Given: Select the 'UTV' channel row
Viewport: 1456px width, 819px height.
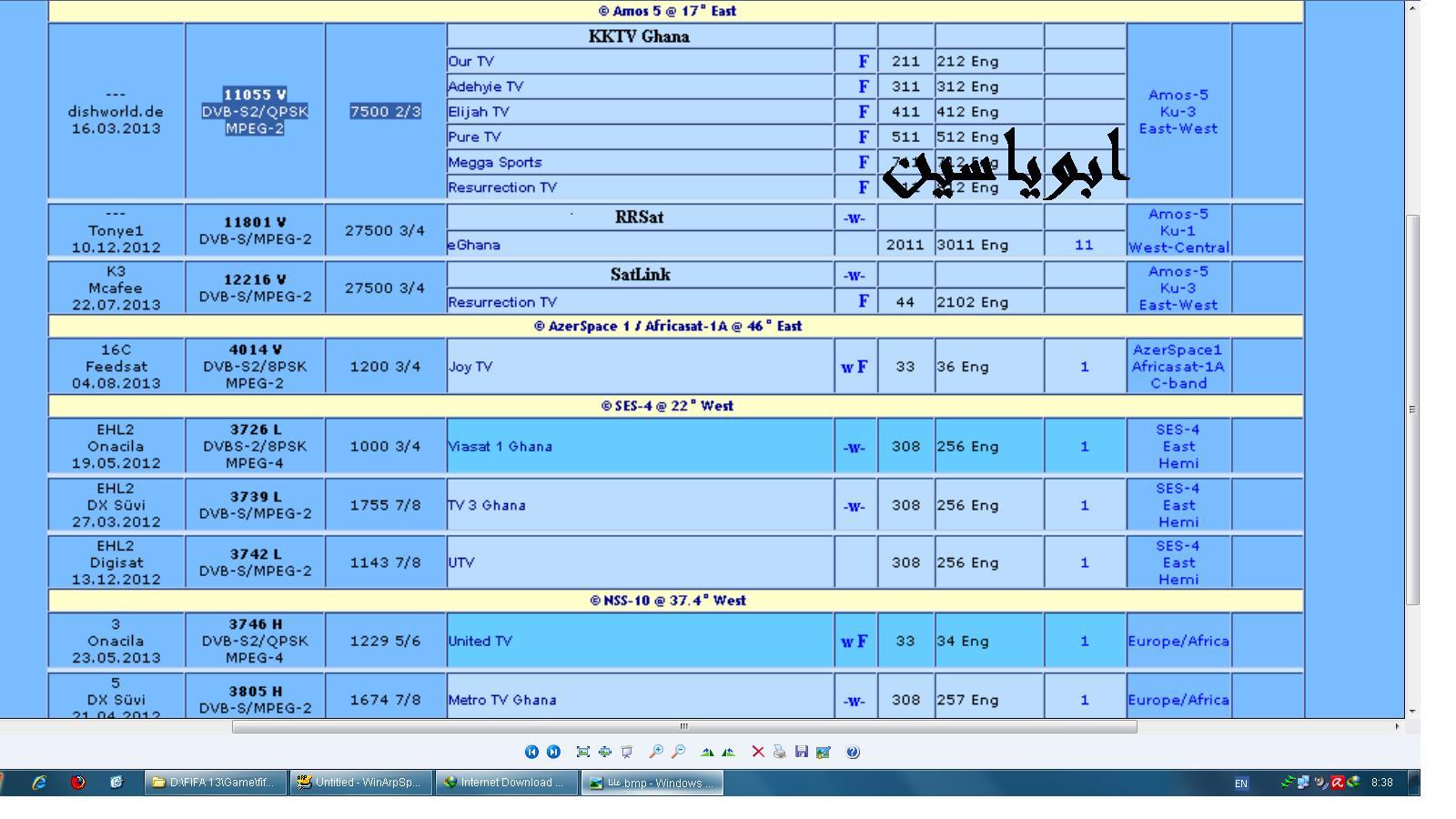Looking at the screenshot, I should (x=640, y=562).
